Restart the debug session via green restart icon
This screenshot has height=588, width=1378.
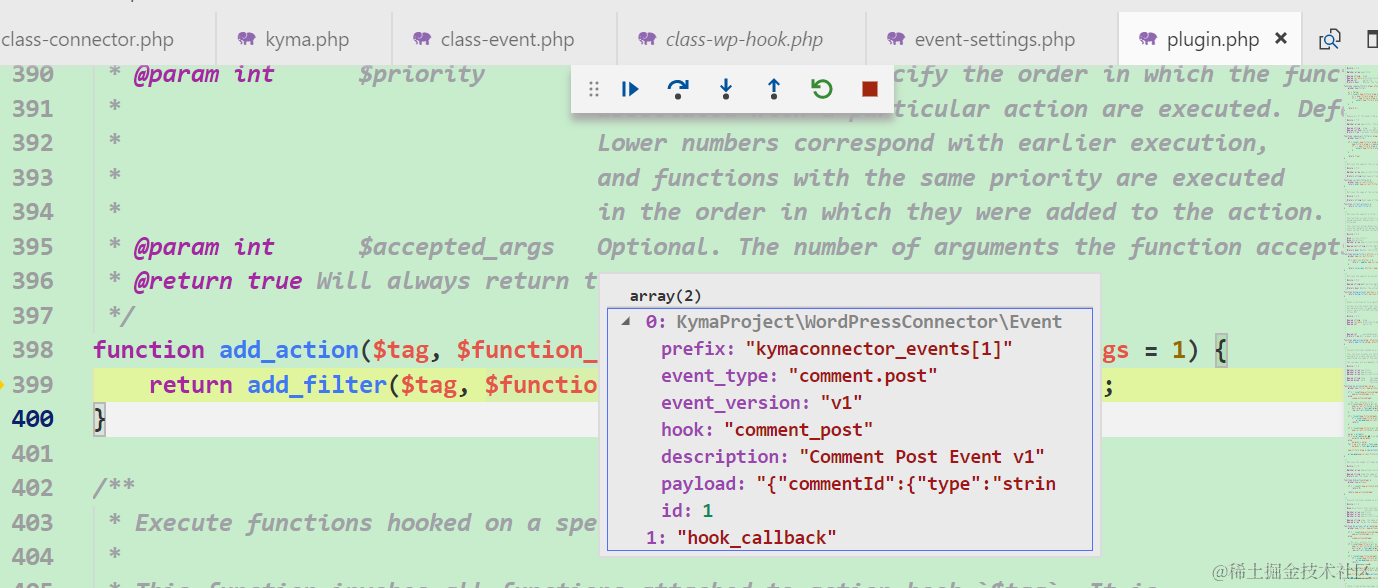[821, 88]
